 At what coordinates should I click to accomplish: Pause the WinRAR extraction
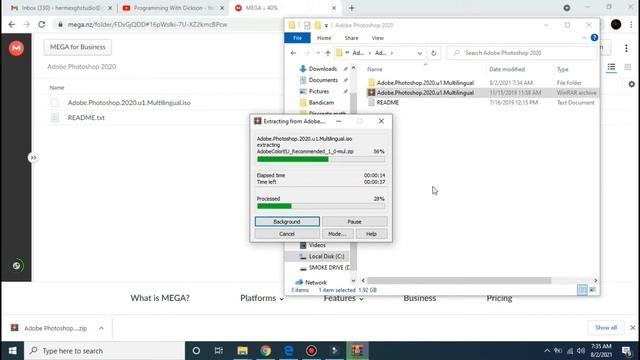click(354, 222)
